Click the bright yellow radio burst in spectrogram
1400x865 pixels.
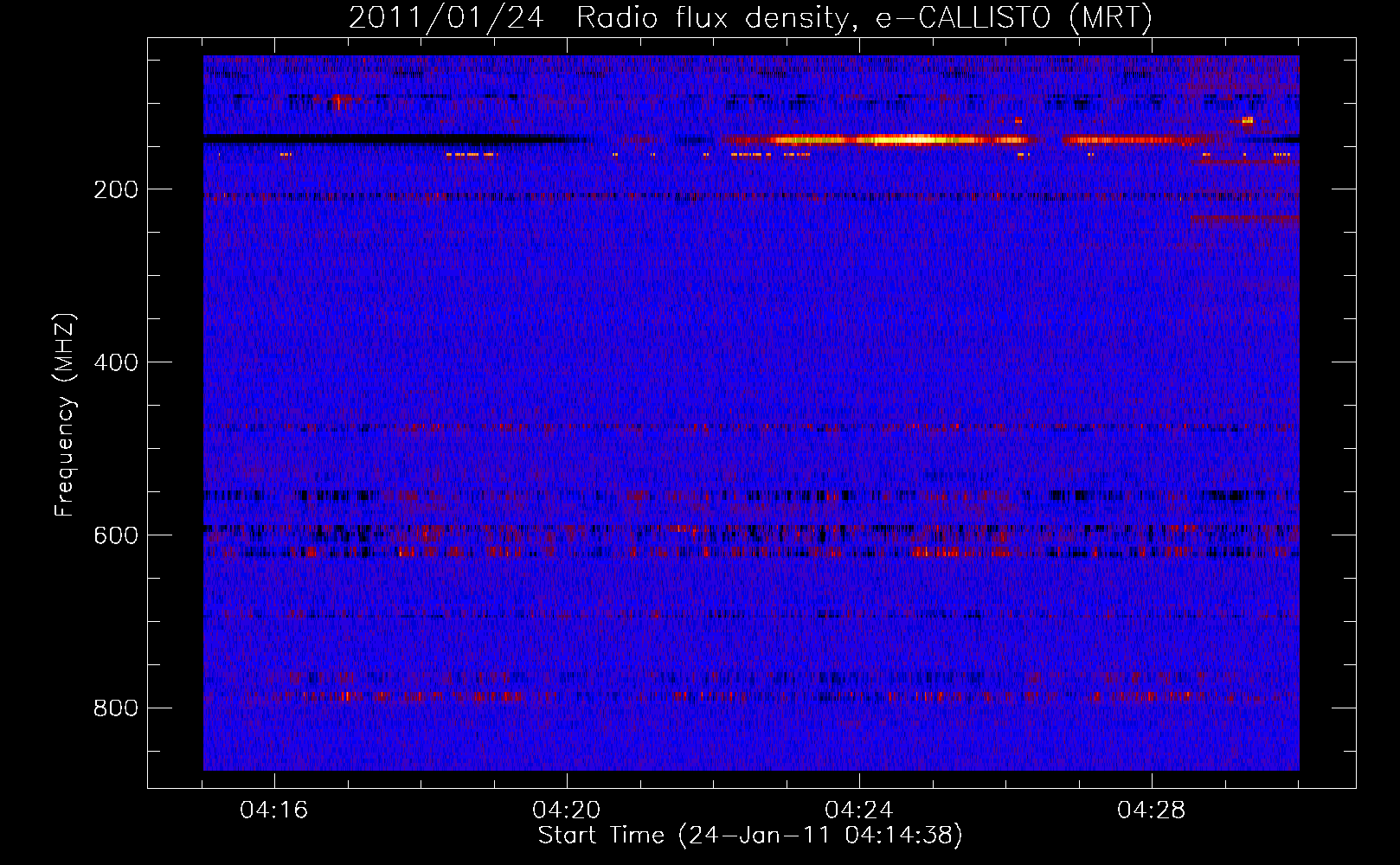pyautogui.click(x=900, y=139)
